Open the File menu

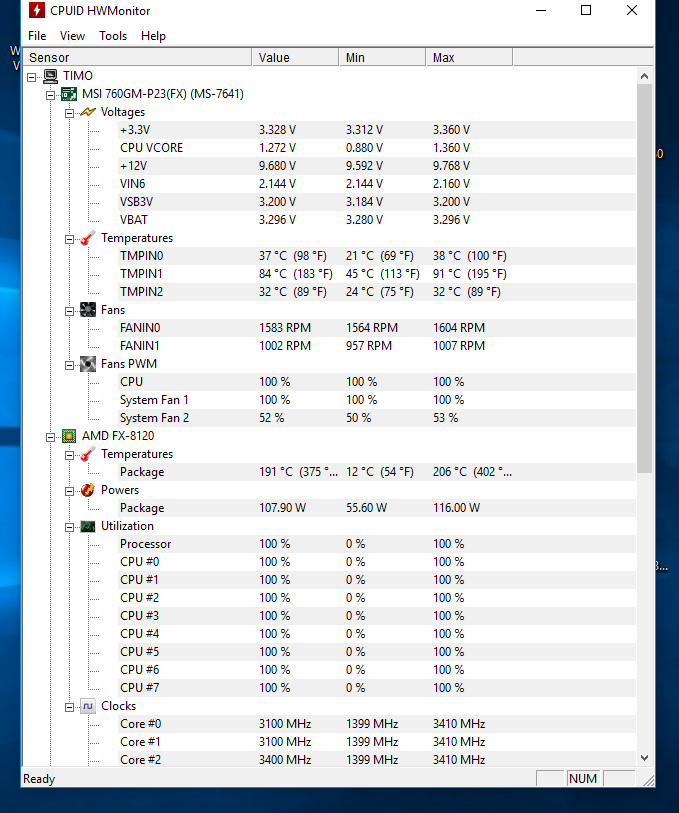click(x=37, y=36)
